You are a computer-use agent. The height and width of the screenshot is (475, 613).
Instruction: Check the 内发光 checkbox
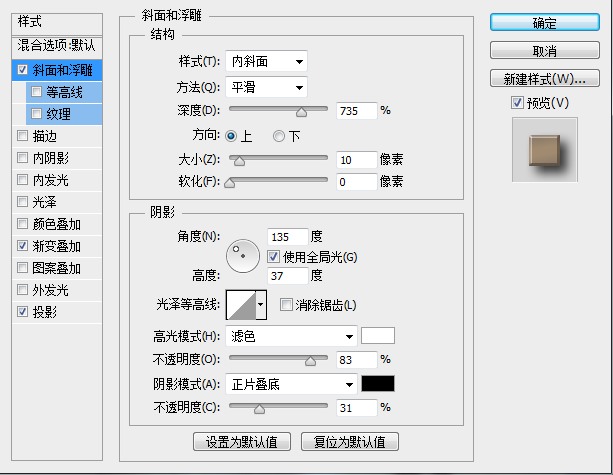pos(22,180)
